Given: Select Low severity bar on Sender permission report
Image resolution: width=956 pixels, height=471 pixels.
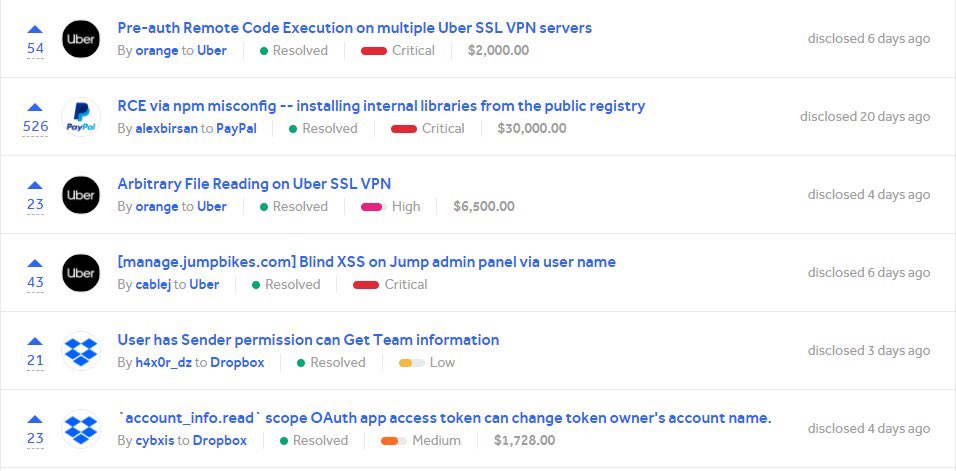Looking at the screenshot, I should point(412,363).
